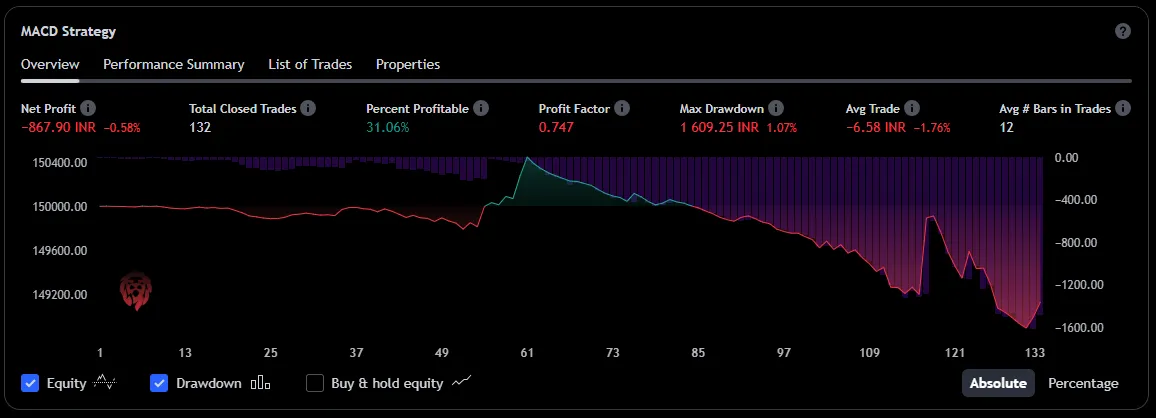Click the equity peak near trade 61

click(527, 159)
